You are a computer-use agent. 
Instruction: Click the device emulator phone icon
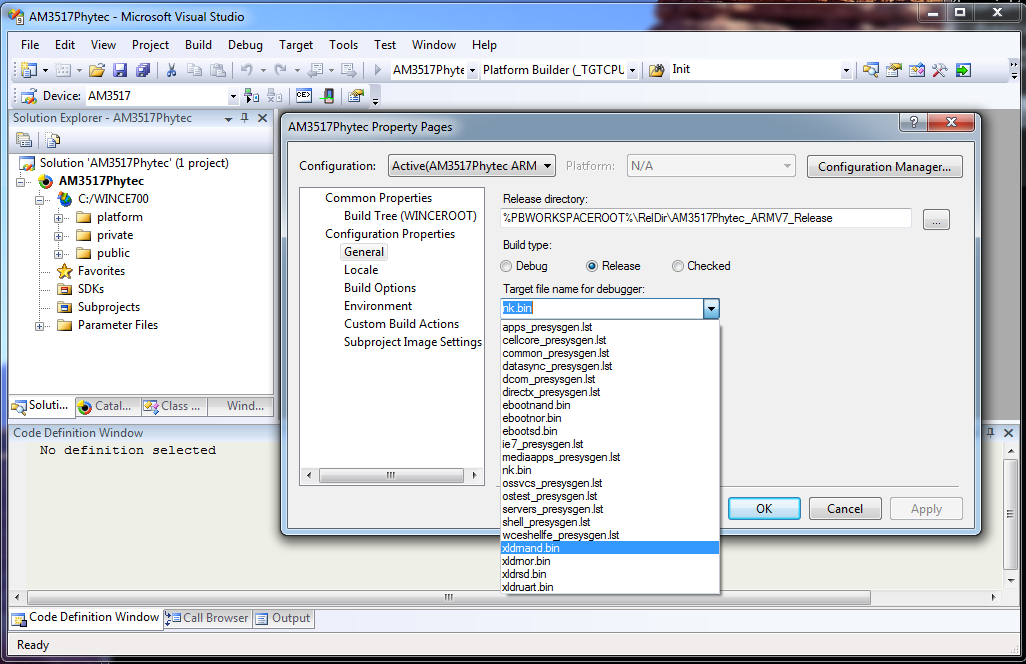[x=328, y=96]
